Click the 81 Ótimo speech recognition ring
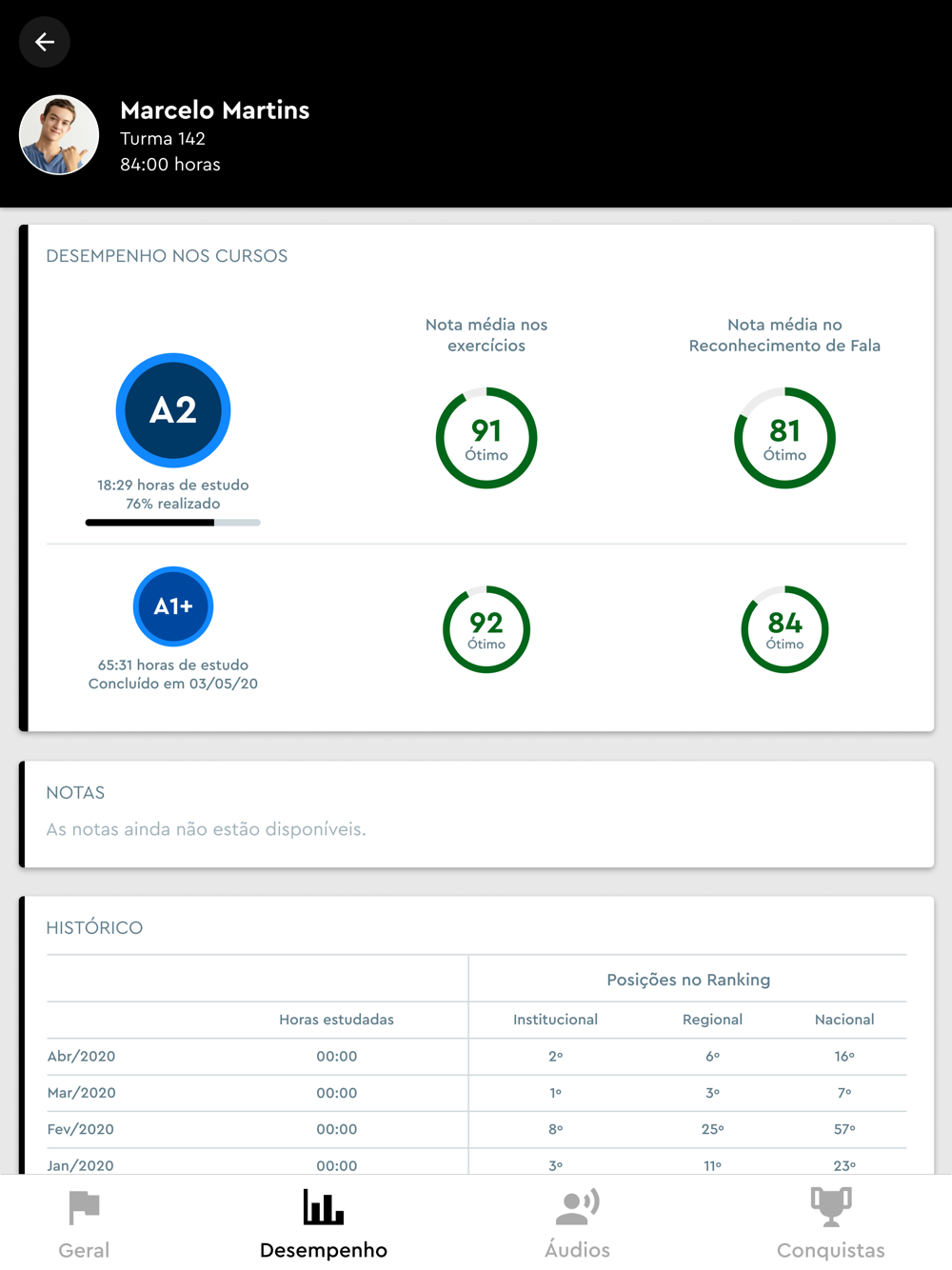The width and height of the screenshot is (952, 1270). tap(784, 438)
